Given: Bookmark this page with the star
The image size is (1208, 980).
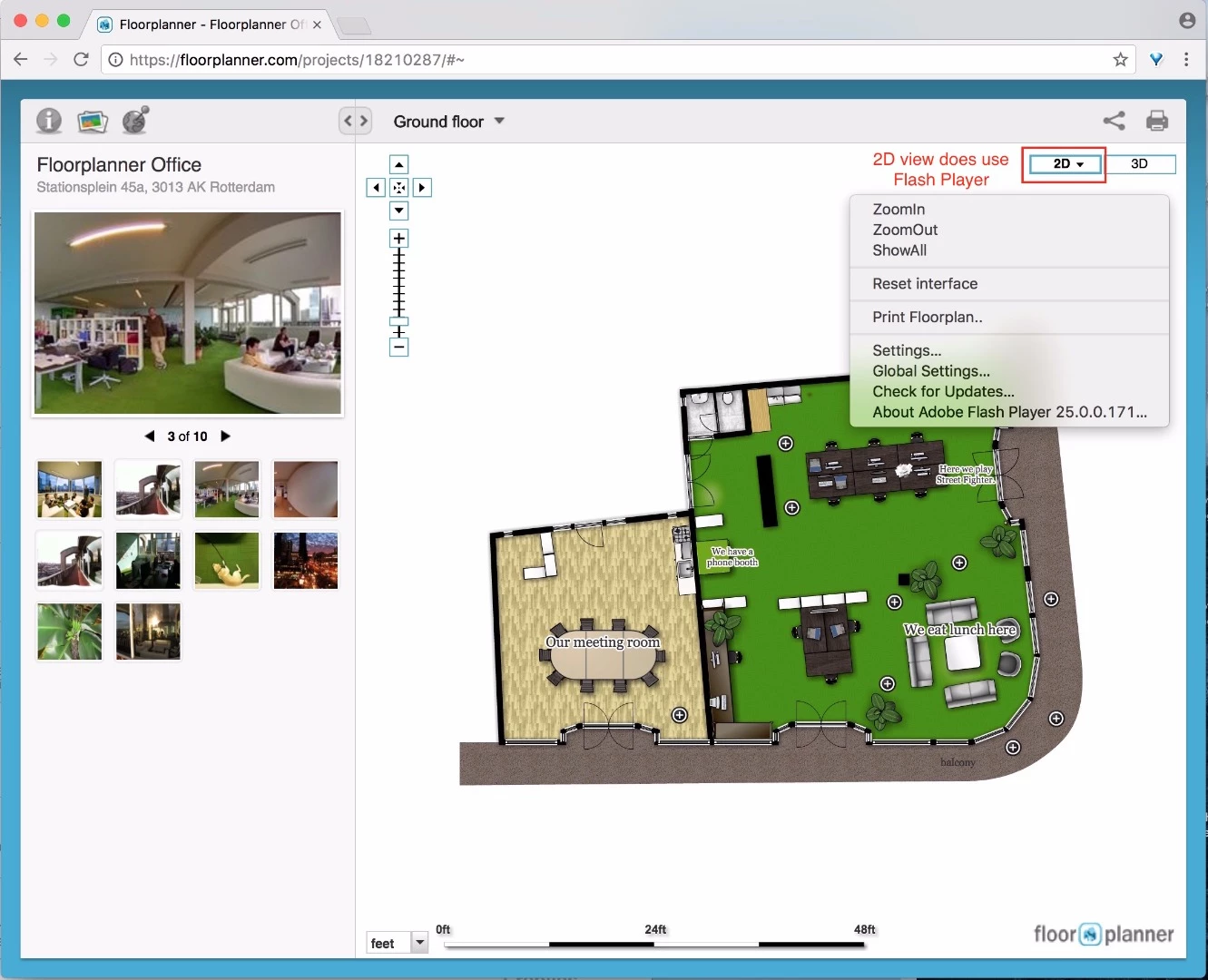Looking at the screenshot, I should (1121, 60).
